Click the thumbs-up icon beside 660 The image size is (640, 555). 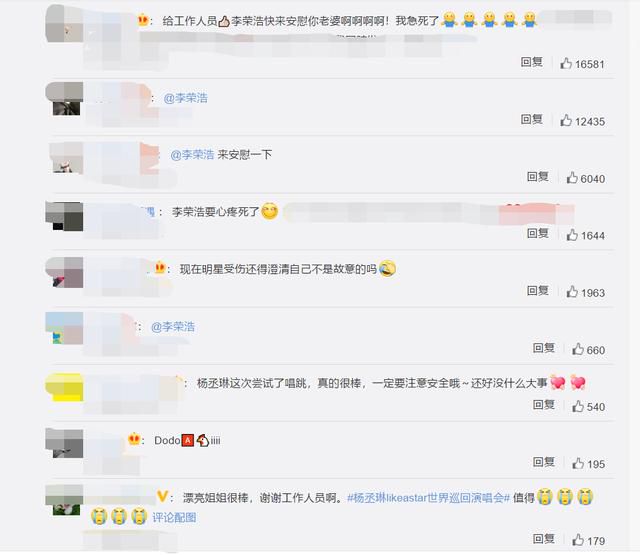coord(578,349)
